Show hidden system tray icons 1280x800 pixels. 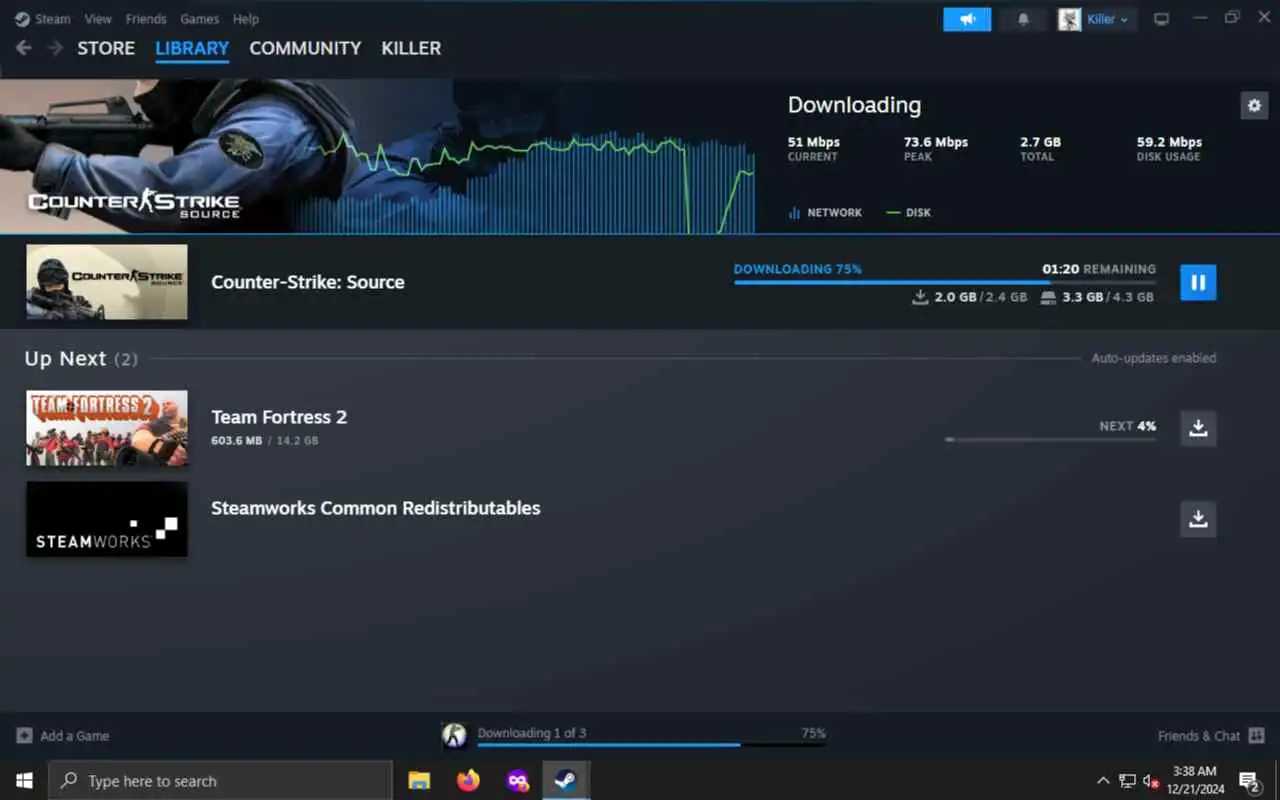tap(1103, 781)
